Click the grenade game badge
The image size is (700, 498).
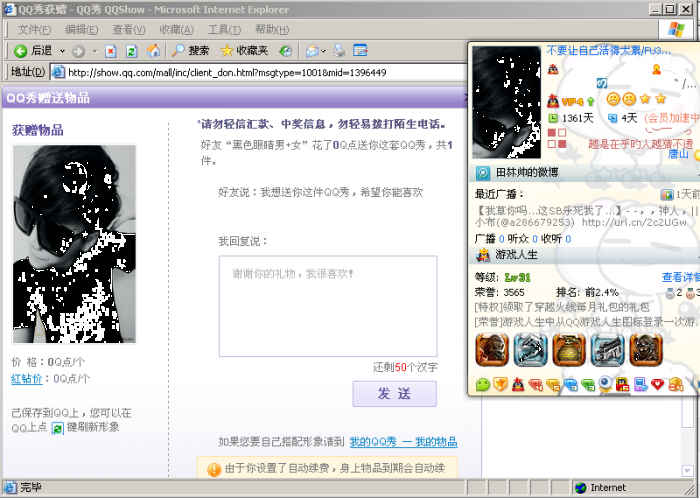point(569,350)
